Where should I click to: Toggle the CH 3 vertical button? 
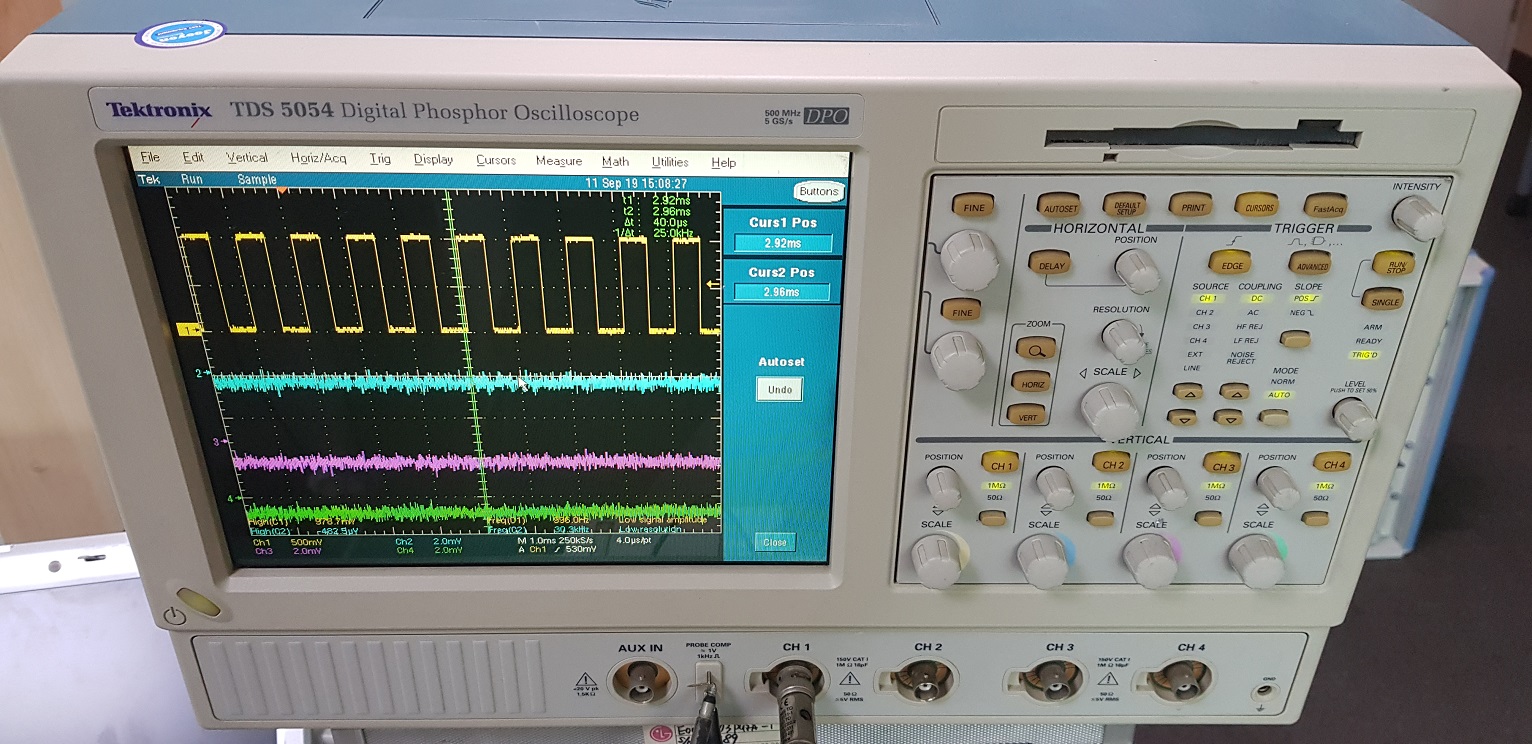1224,465
